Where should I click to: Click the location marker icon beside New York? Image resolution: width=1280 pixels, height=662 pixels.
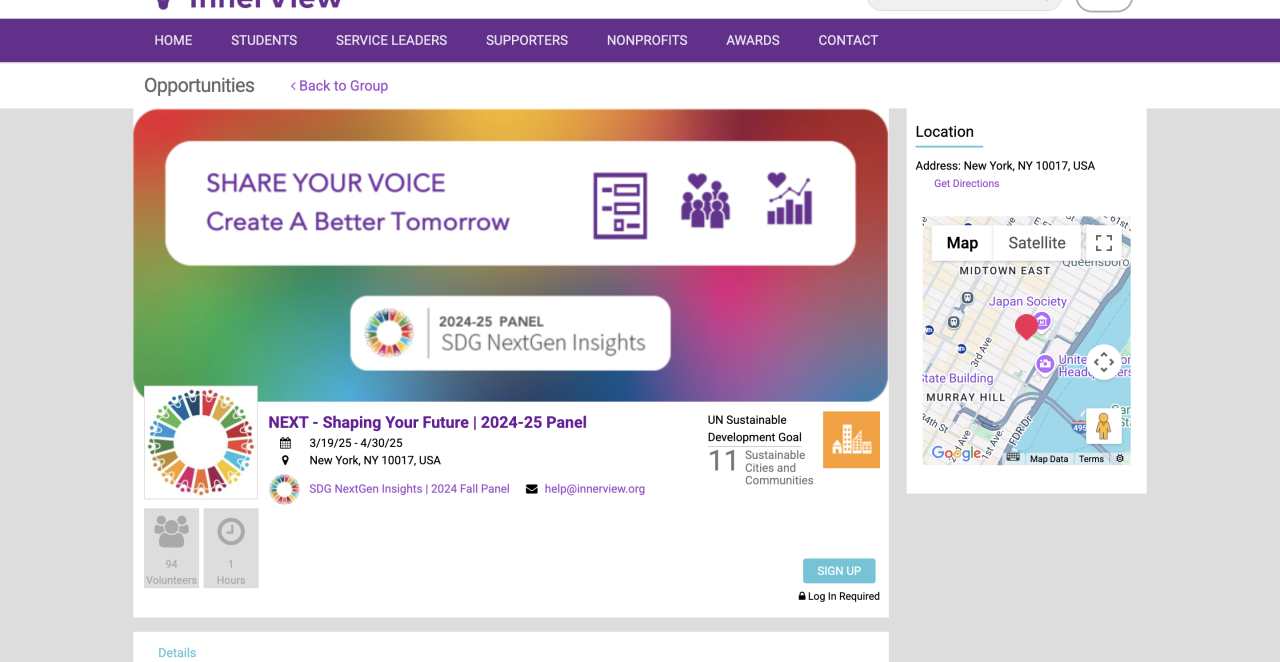[285, 460]
